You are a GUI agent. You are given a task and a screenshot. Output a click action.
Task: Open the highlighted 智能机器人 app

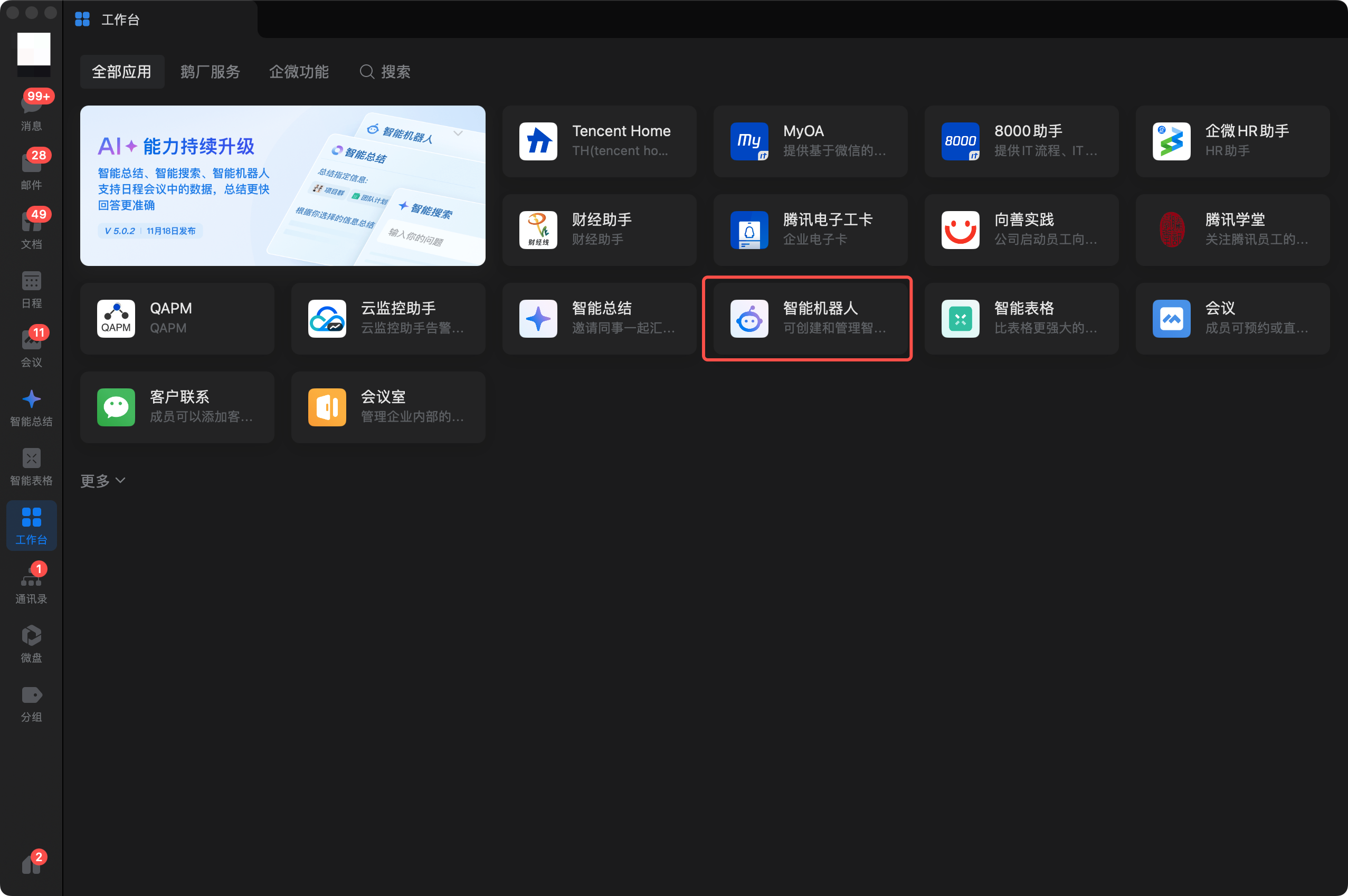coord(807,318)
